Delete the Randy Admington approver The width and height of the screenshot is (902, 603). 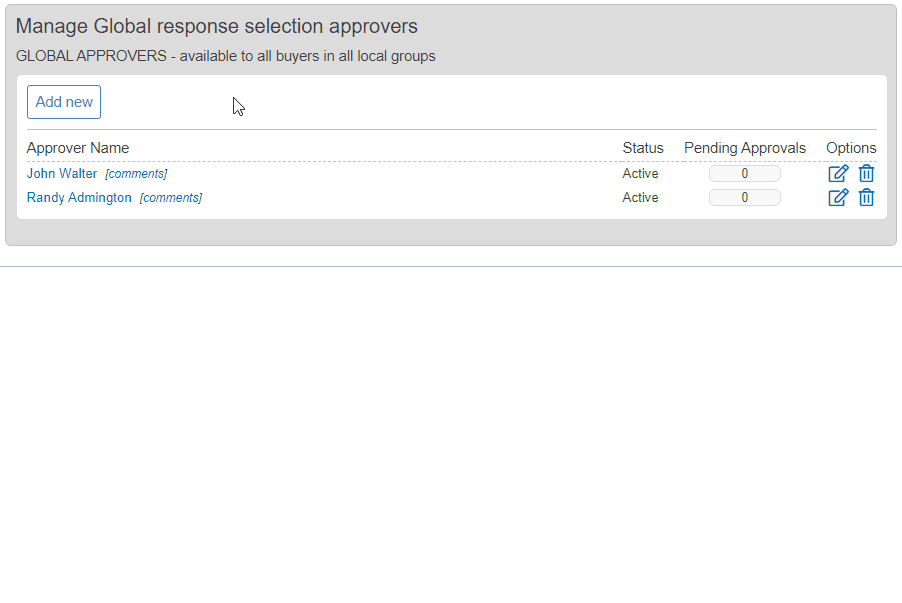click(x=866, y=197)
